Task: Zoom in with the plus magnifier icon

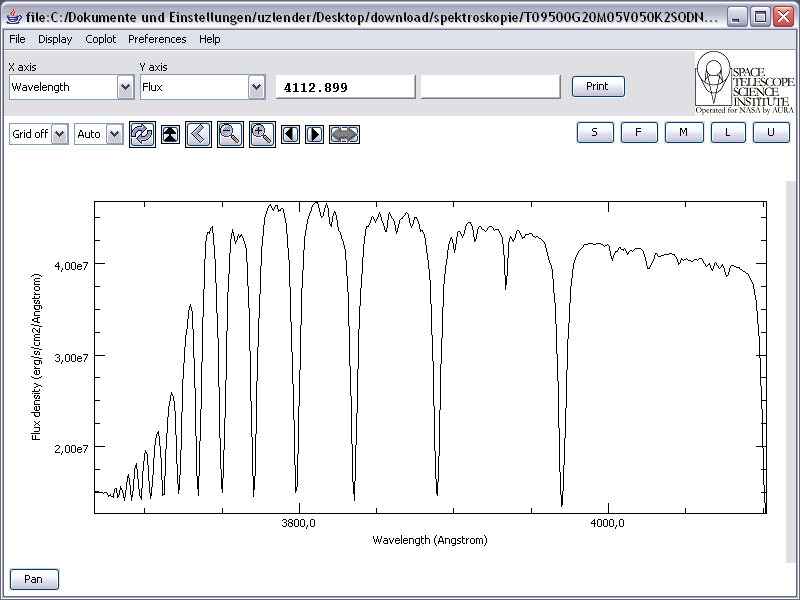Action: coord(262,134)
